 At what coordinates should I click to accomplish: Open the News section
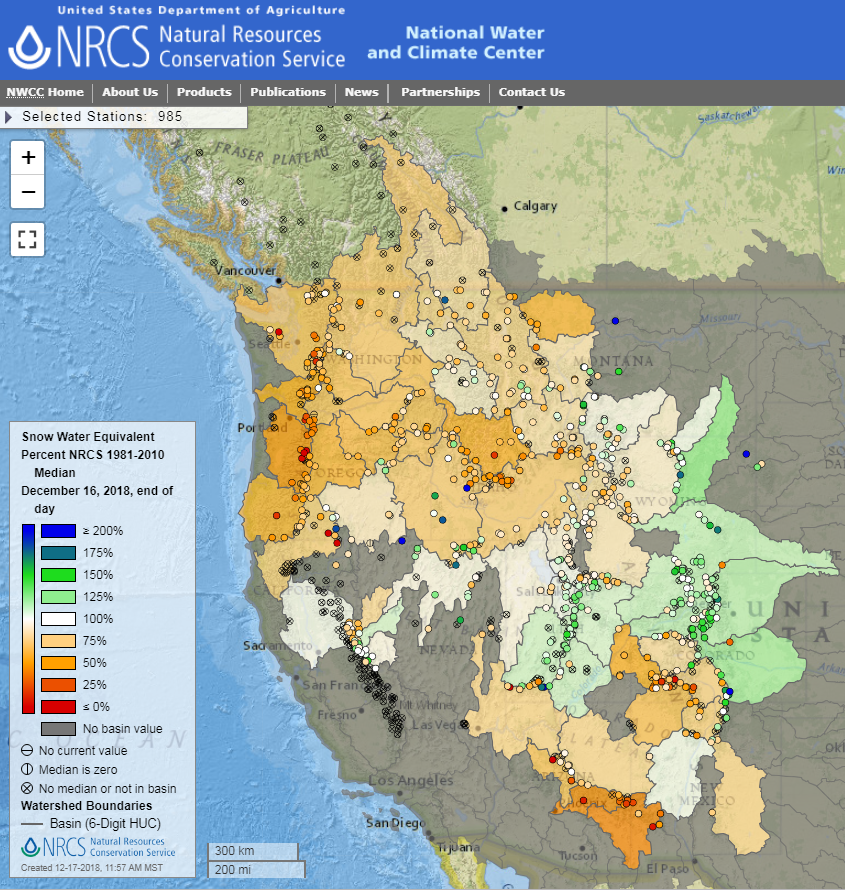(362, 92)
